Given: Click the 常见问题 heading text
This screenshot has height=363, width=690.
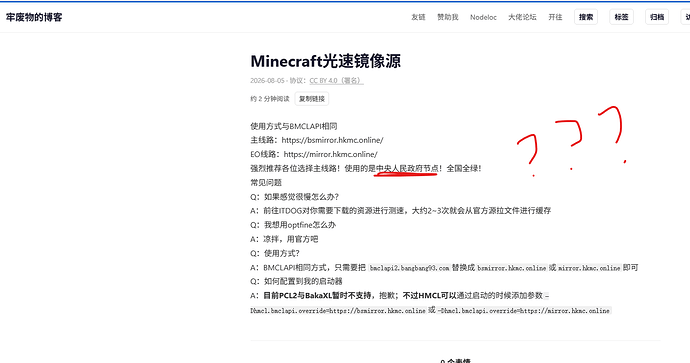Looking at the screenshot, I should point(266,183).
